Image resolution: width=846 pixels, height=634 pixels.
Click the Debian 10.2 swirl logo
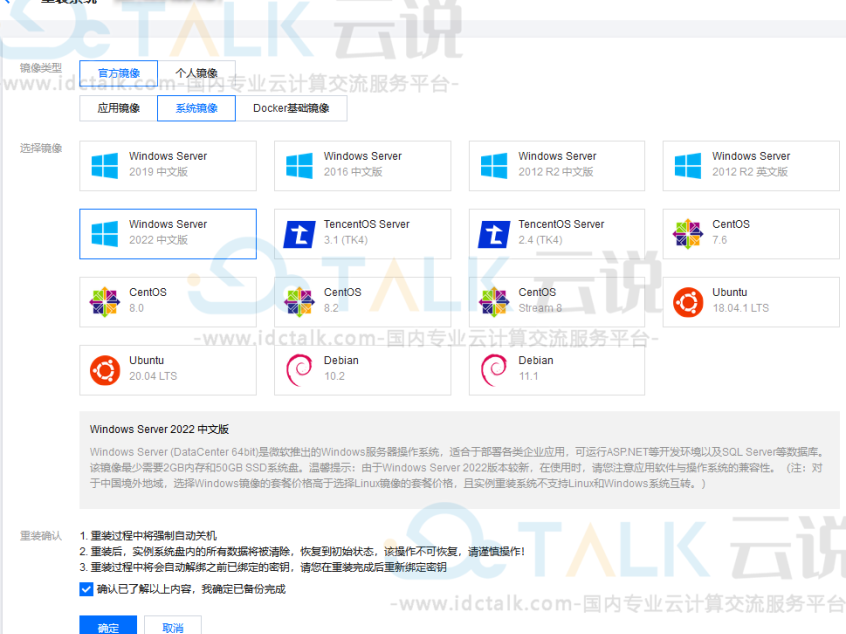pos(299,370)
